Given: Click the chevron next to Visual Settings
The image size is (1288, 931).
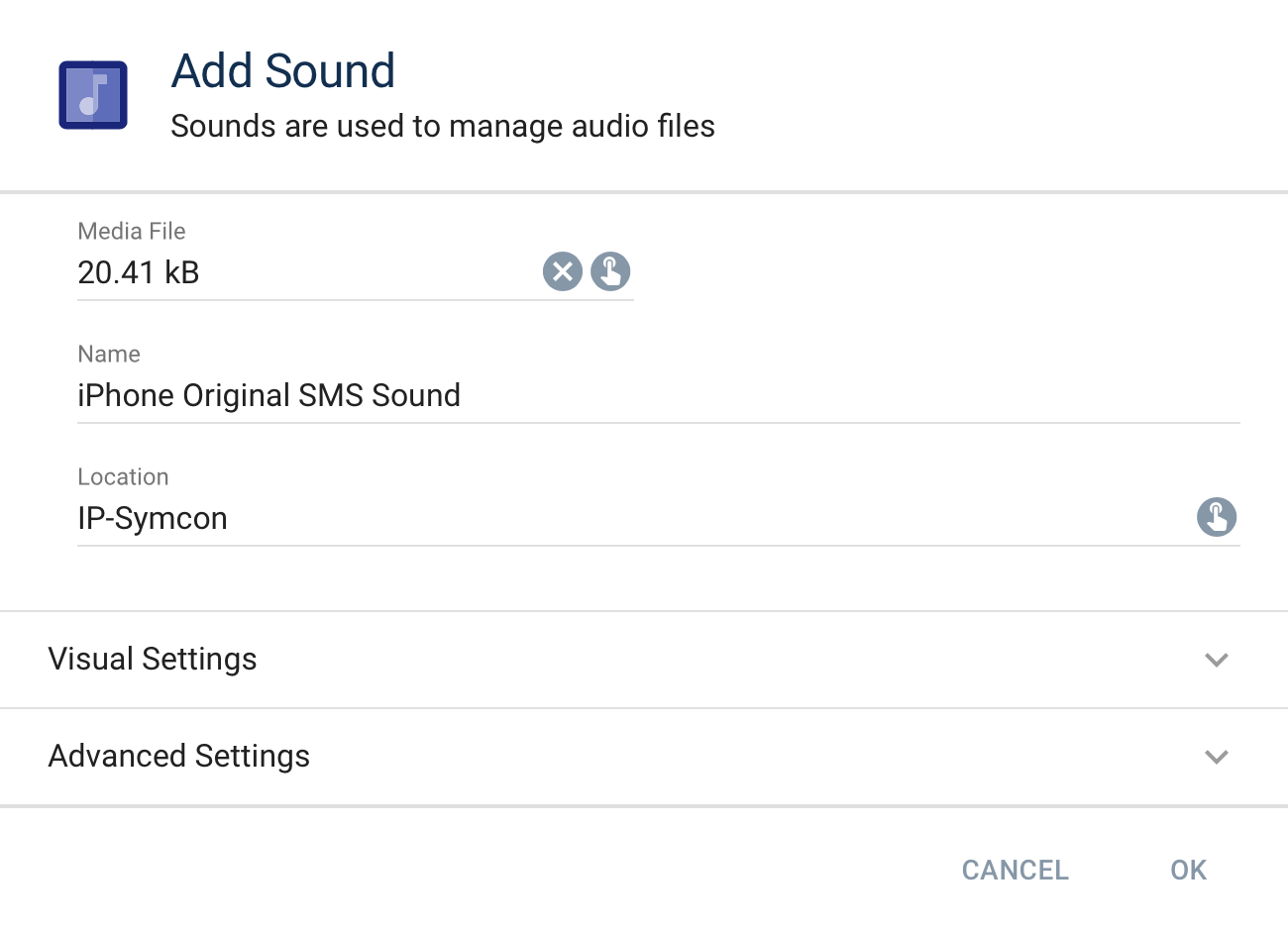Looking at the screenshot, I should 1217,660.
